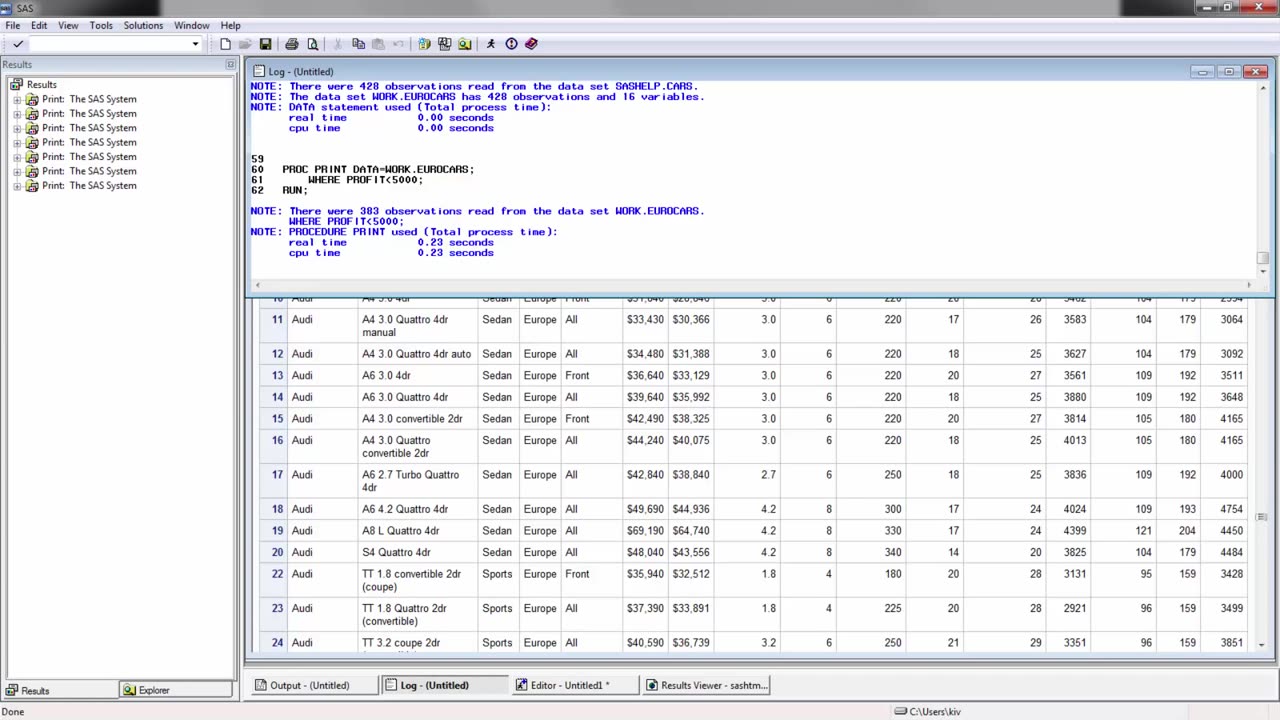
Task: Click the Undo toolbar icon
Action: pos(398,44)
